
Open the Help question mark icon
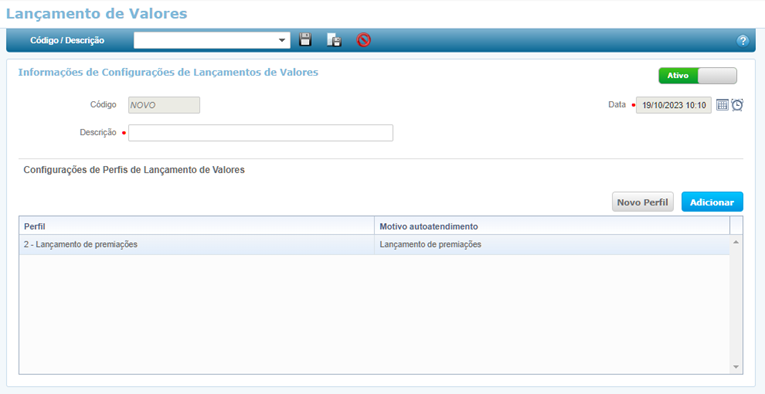tap(742, 41)
